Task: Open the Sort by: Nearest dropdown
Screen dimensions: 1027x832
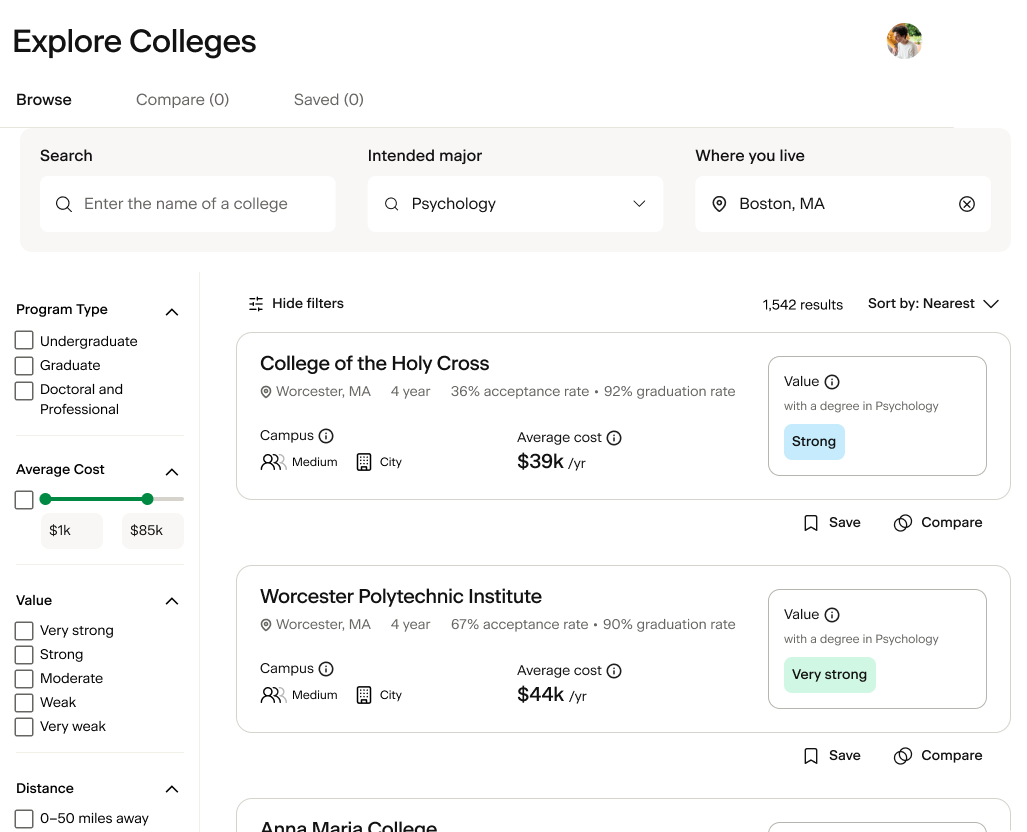Action: point(933,304)
